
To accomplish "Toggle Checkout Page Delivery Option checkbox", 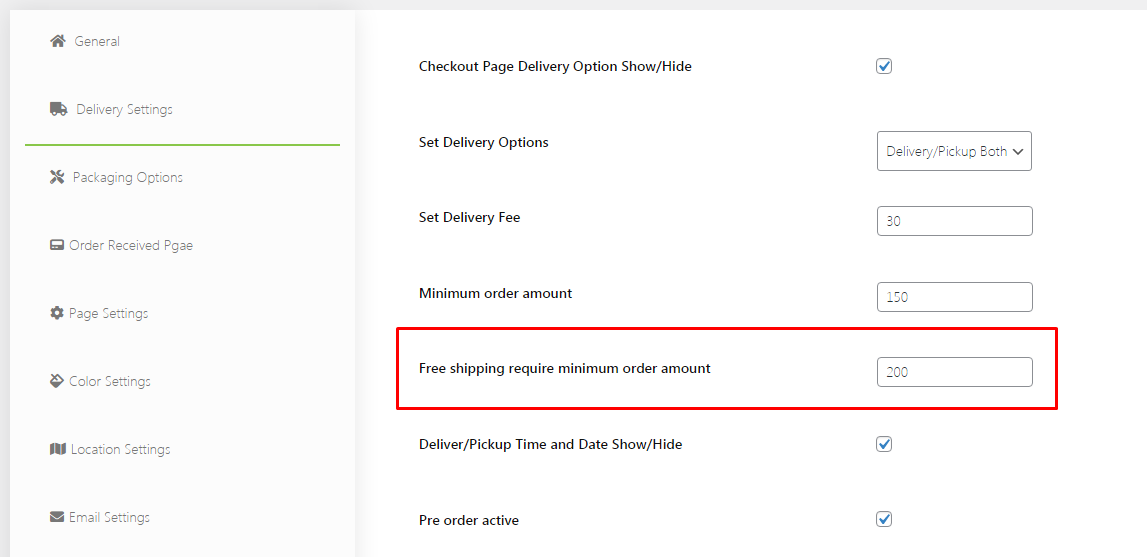I will (x=884, y=67).
